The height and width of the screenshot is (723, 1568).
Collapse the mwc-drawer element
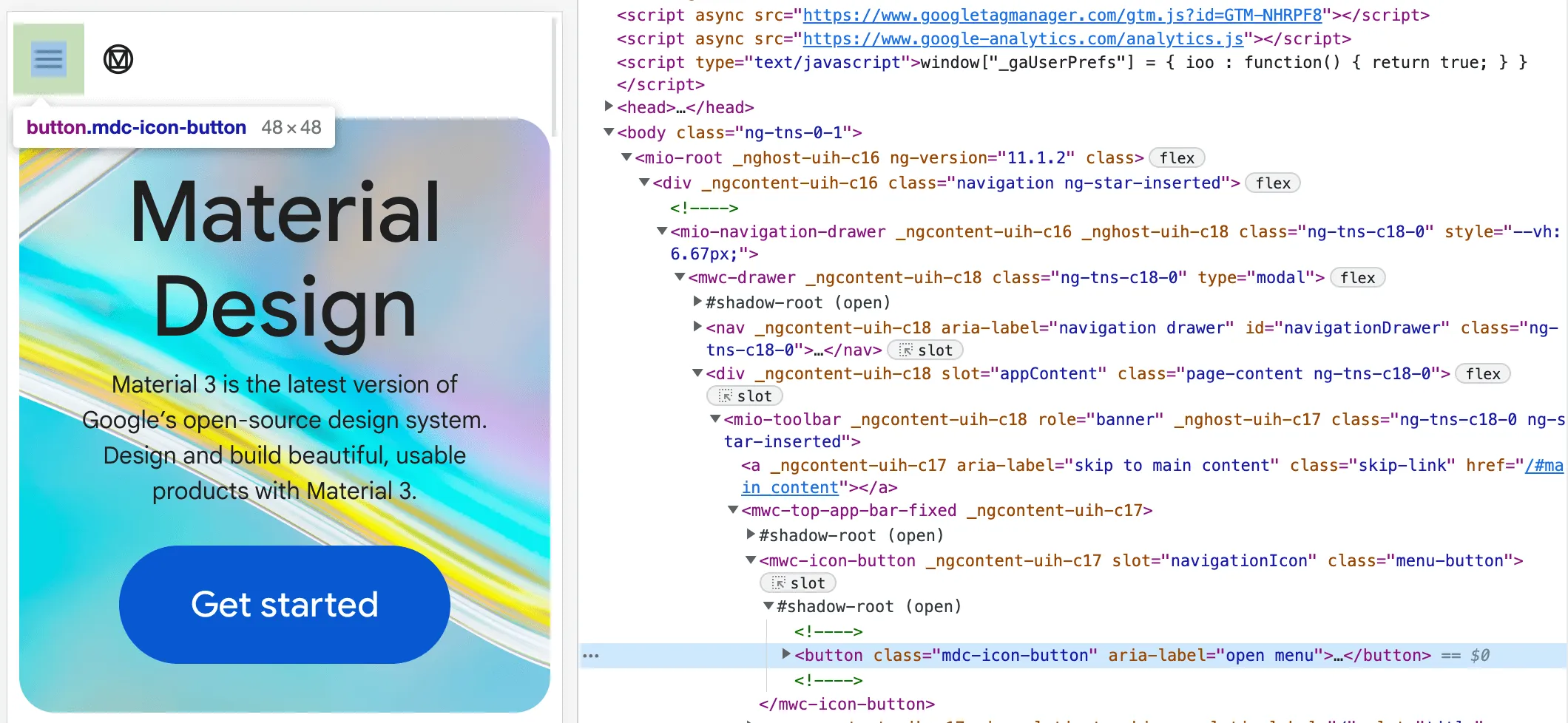680,277
